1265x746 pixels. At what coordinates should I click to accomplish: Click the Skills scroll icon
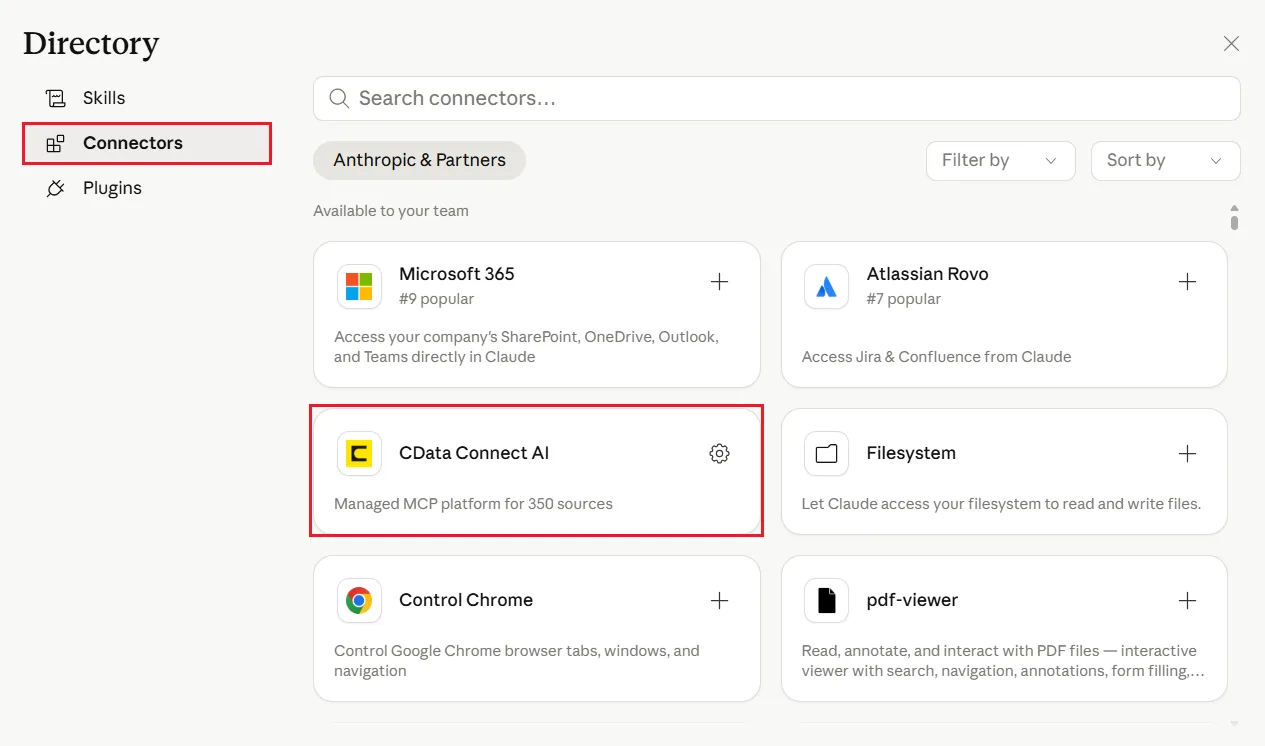(x=56, y=98)
